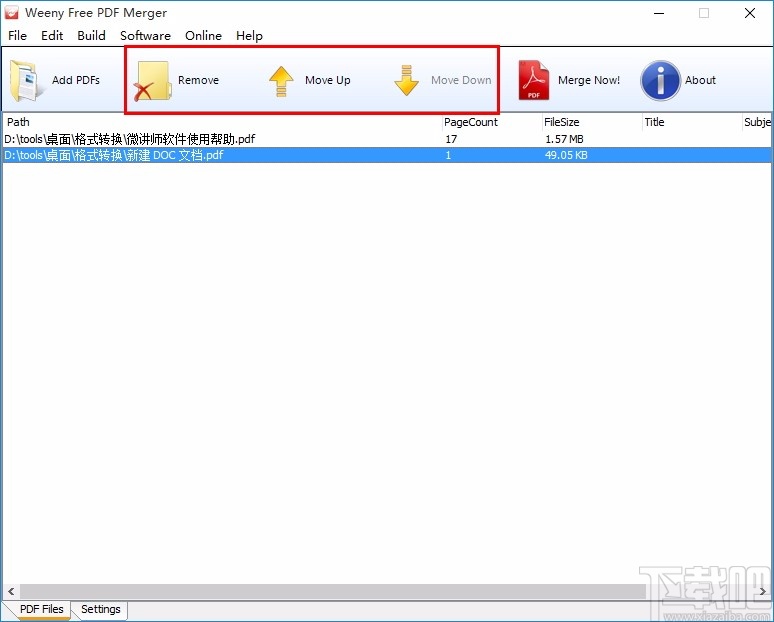Image resolution: width=774 pixels, height=622 pixels.
Task: Open the Build menu
Action: [91, 36]
